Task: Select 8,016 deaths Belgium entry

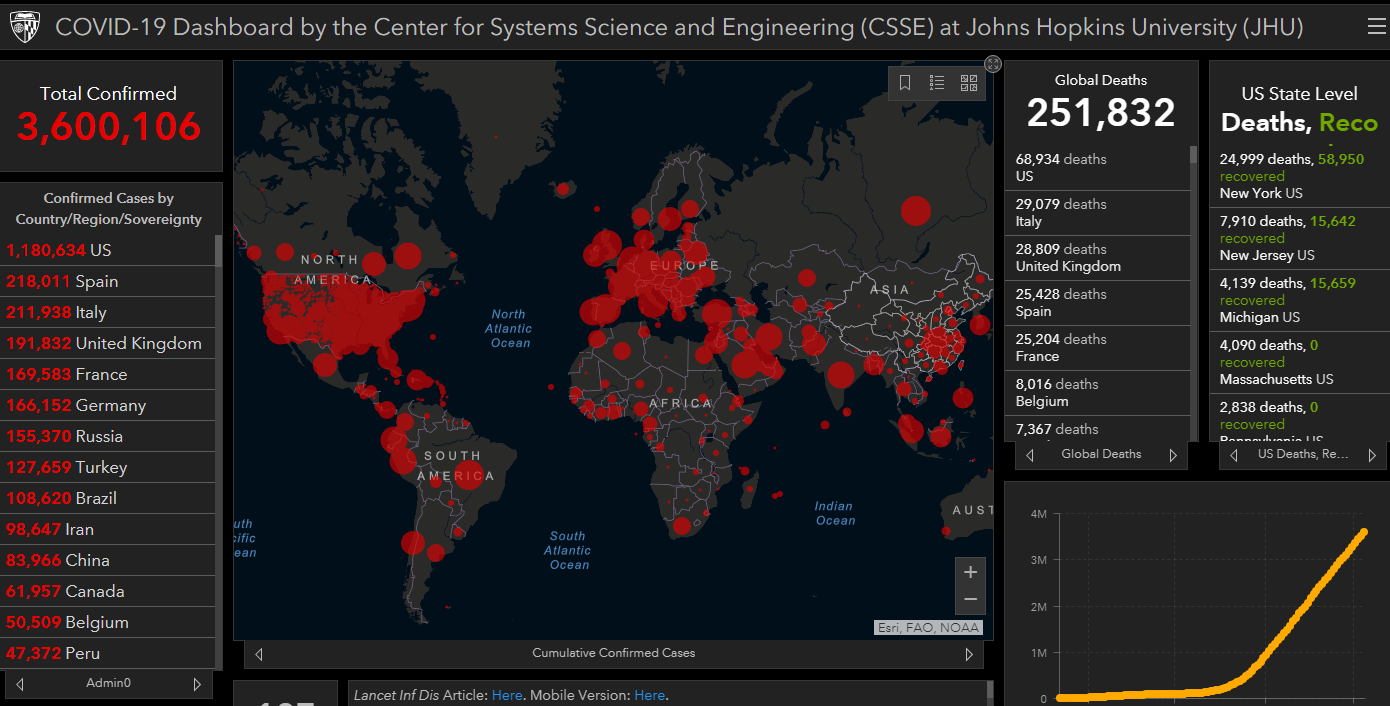Action: [1097, 392]
